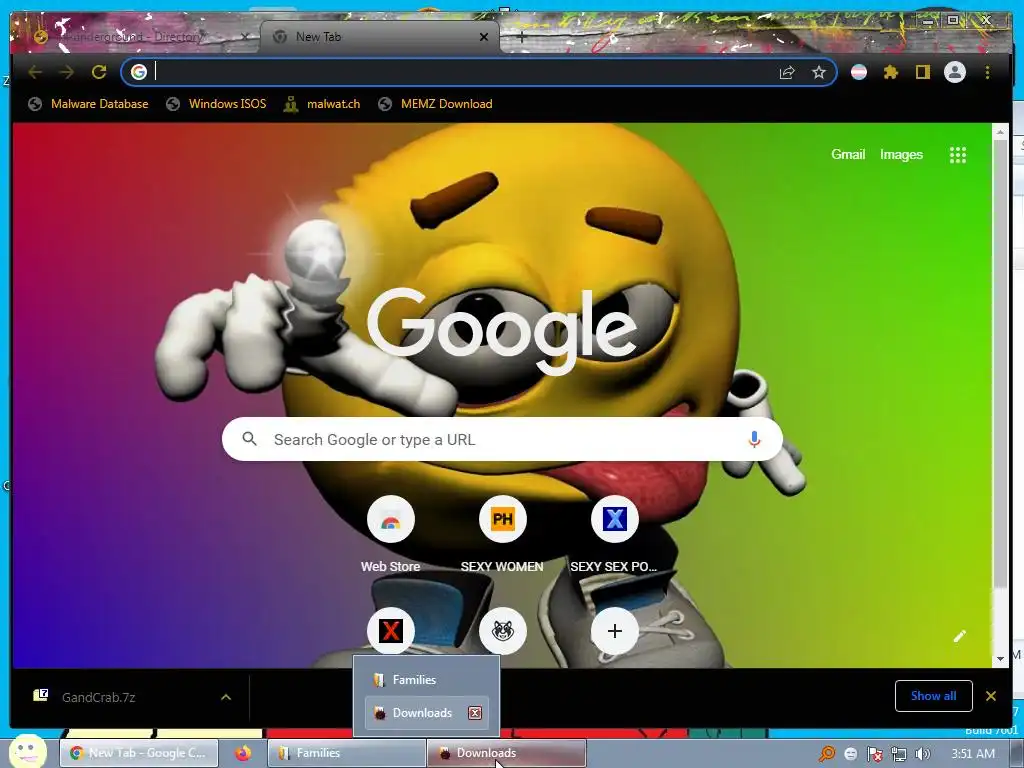The height and width of the screenshot is (768, 1024).
Task: Open the Google apps grid
Action: click(x=957, y=155)
